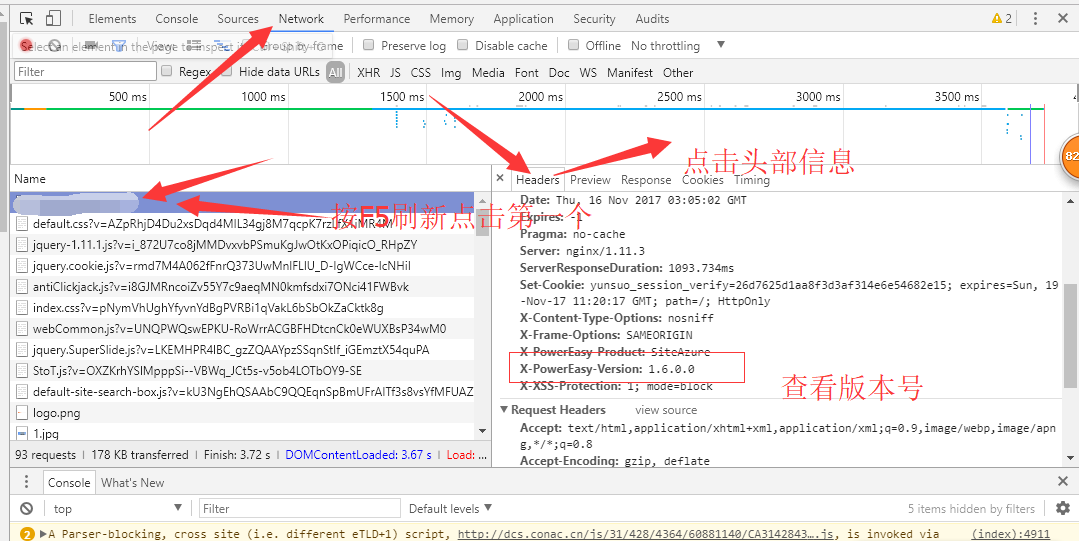The width and height of the screenshot is (1079, 541).
Task: Close the console drawer
Action: pyautogui.click(x=1062, y=482)
